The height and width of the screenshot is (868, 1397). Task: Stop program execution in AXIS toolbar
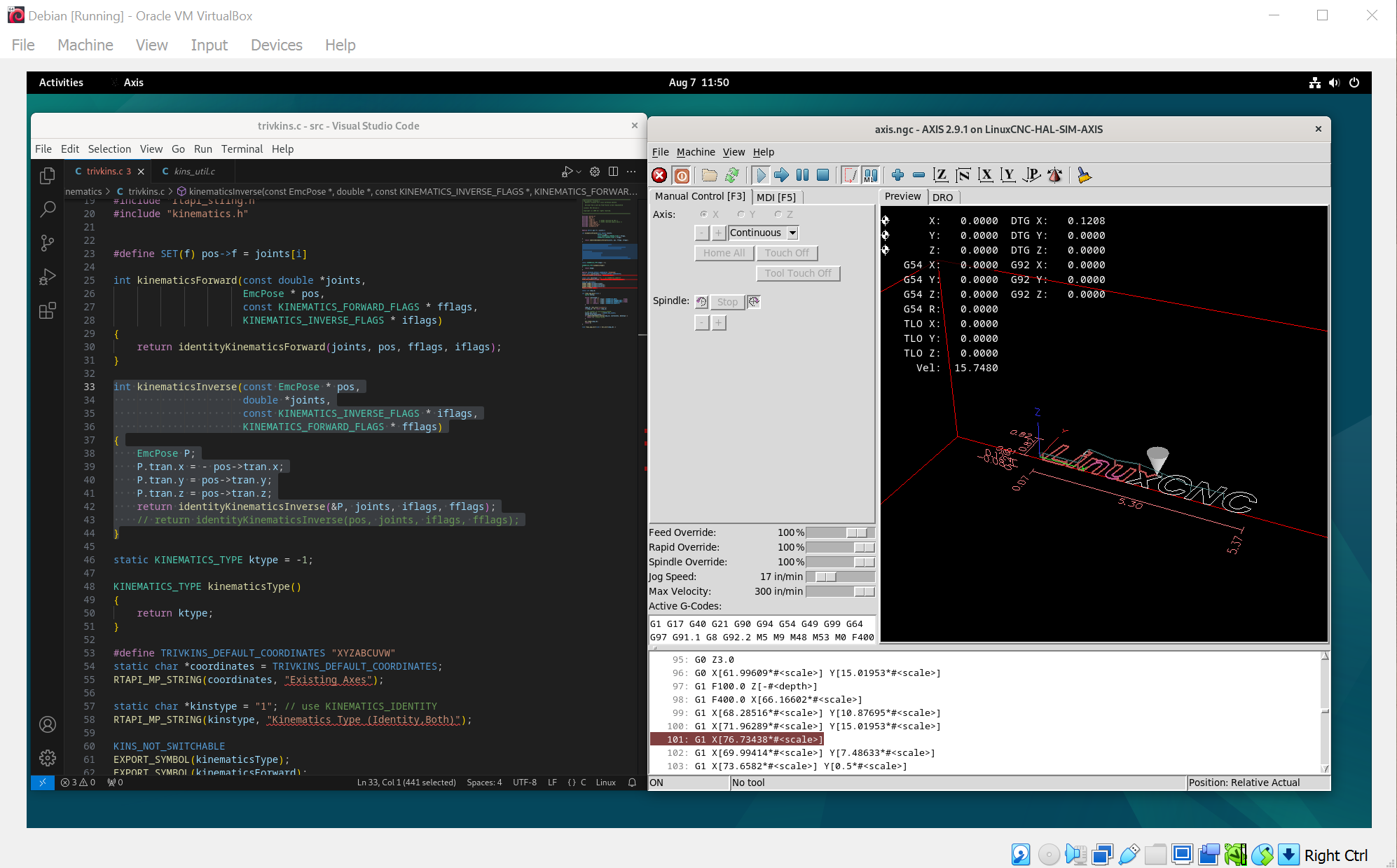coord(824,175)
